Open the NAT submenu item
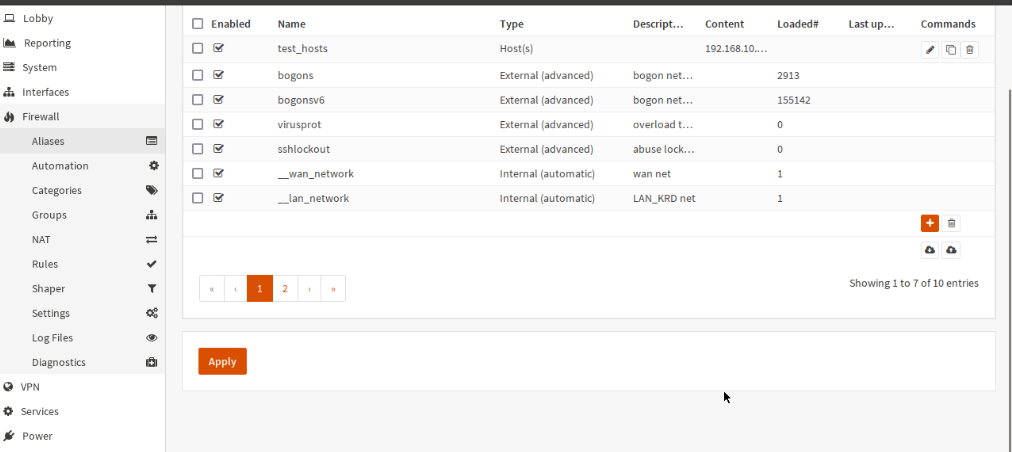 [x=41, y=240]
